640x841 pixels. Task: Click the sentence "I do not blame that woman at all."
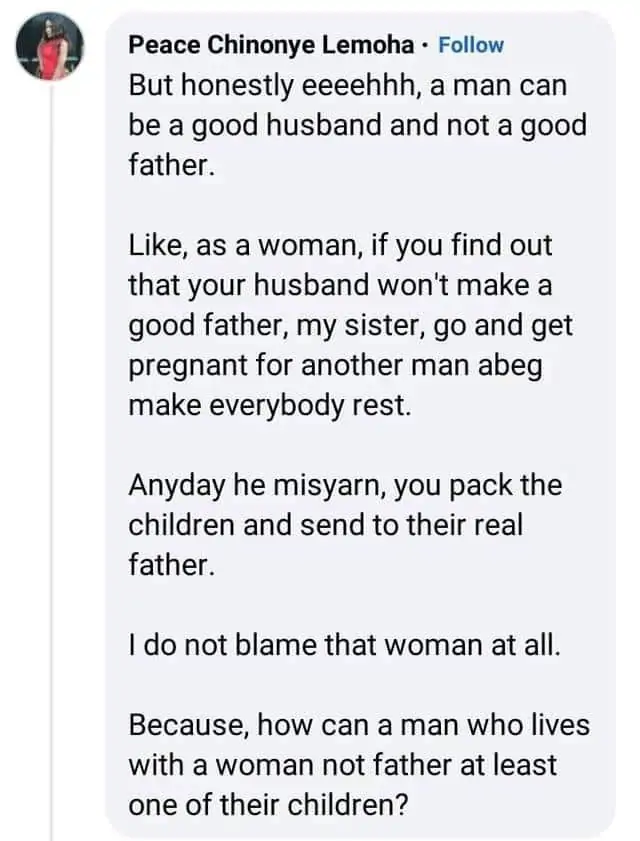346,645
